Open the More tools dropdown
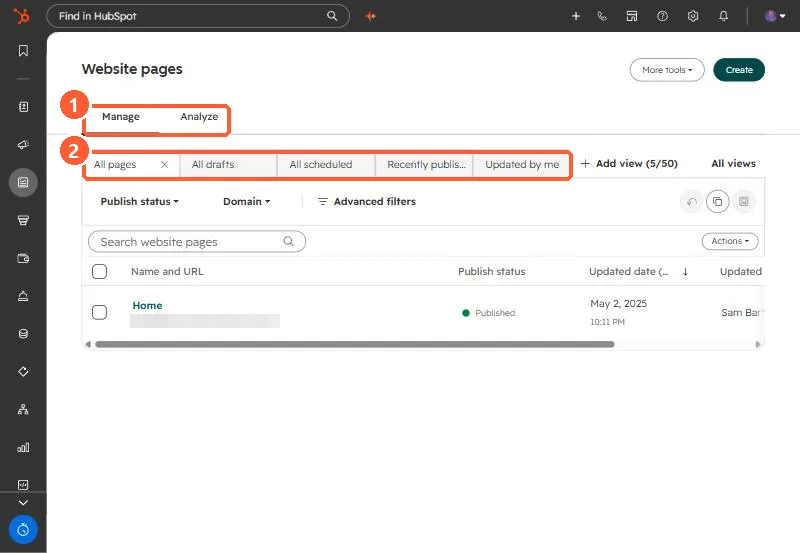This screenshot has width=800, height=553. (667, 70)
